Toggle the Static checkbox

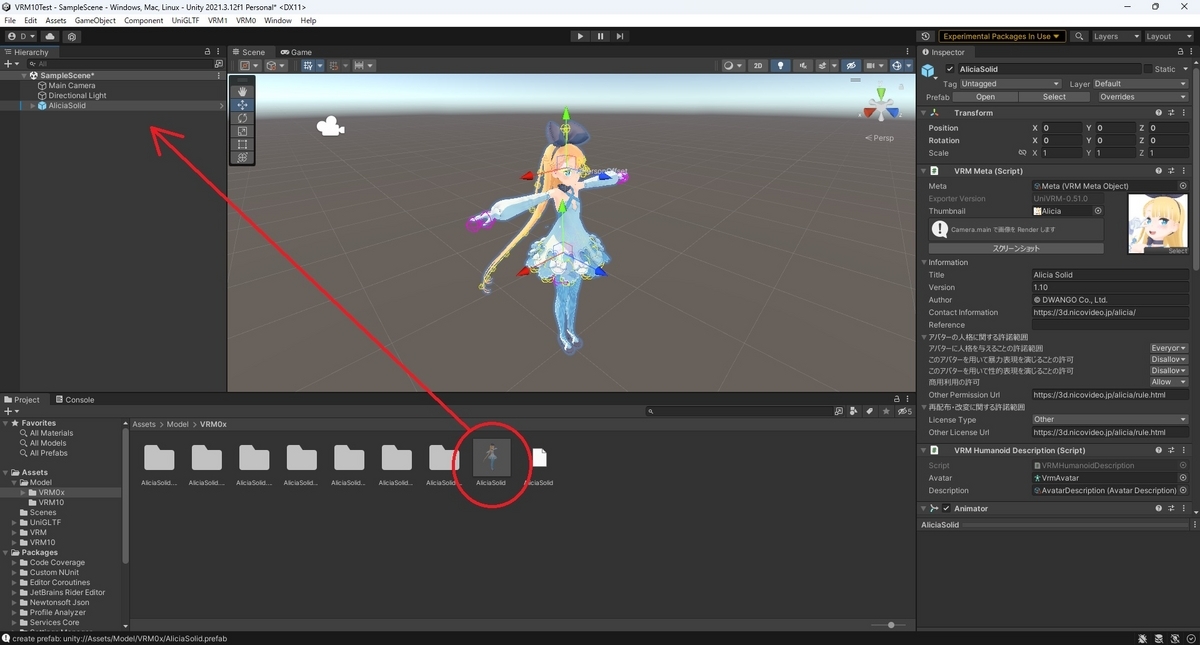point(1147,69)
